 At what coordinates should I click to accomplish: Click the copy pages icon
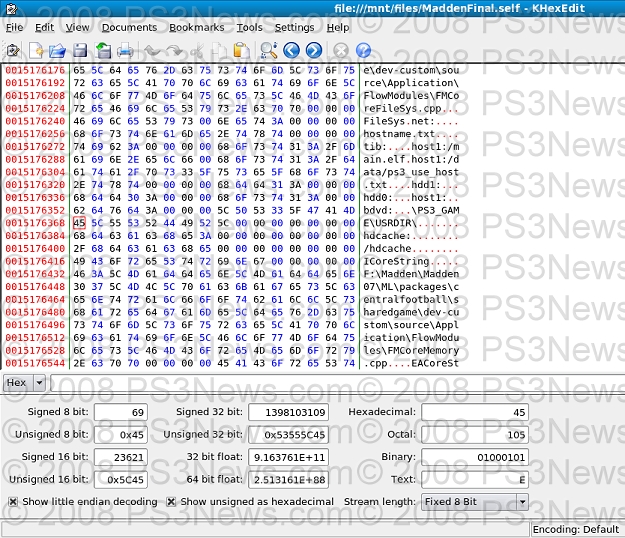coord(219,51)
